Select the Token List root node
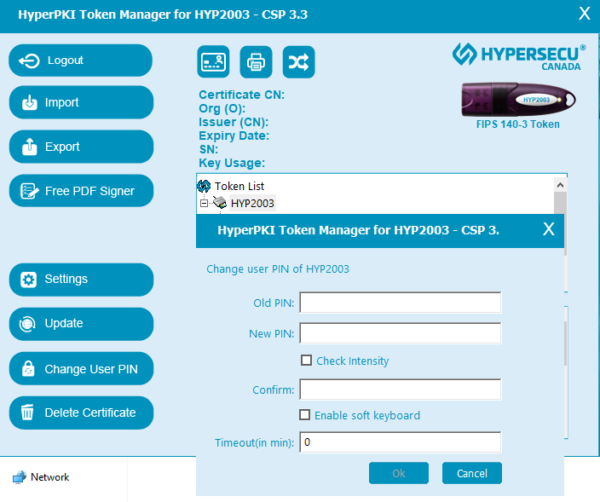 coord(239,186)
